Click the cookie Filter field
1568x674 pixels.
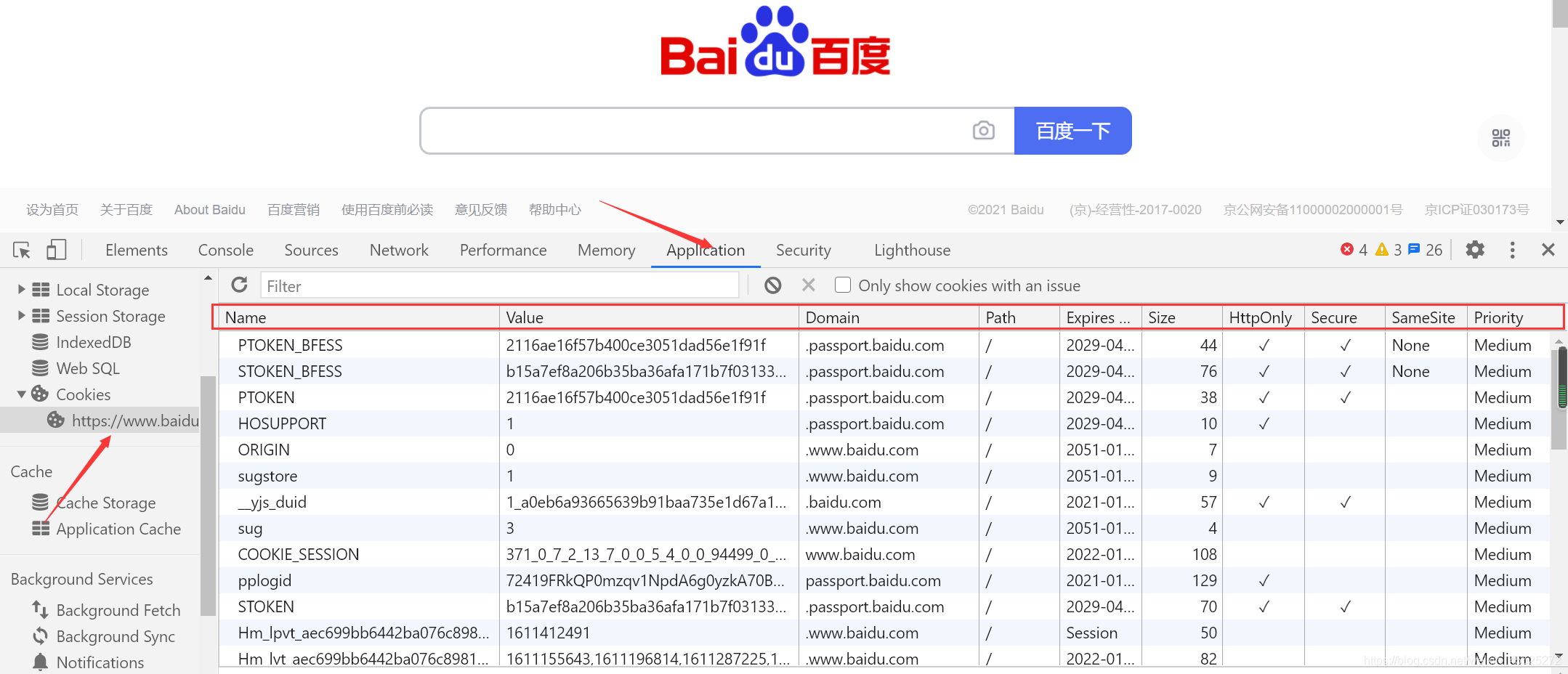[x=500, y=285]
